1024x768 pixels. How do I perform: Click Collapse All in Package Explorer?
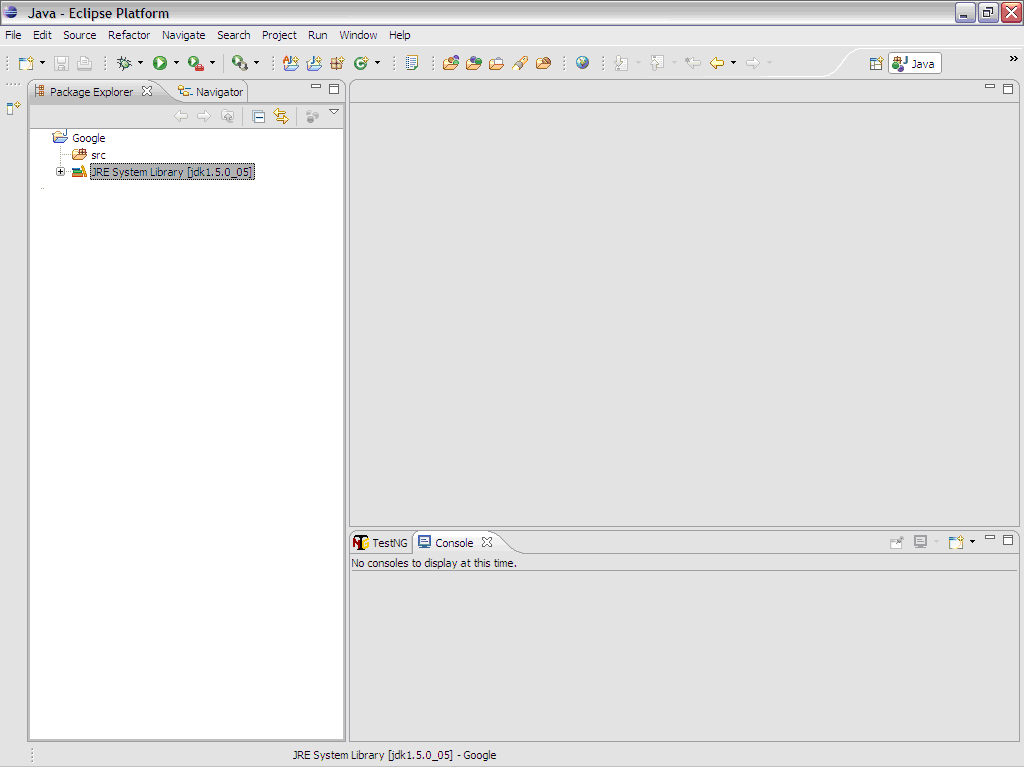[x=259, y=116]
